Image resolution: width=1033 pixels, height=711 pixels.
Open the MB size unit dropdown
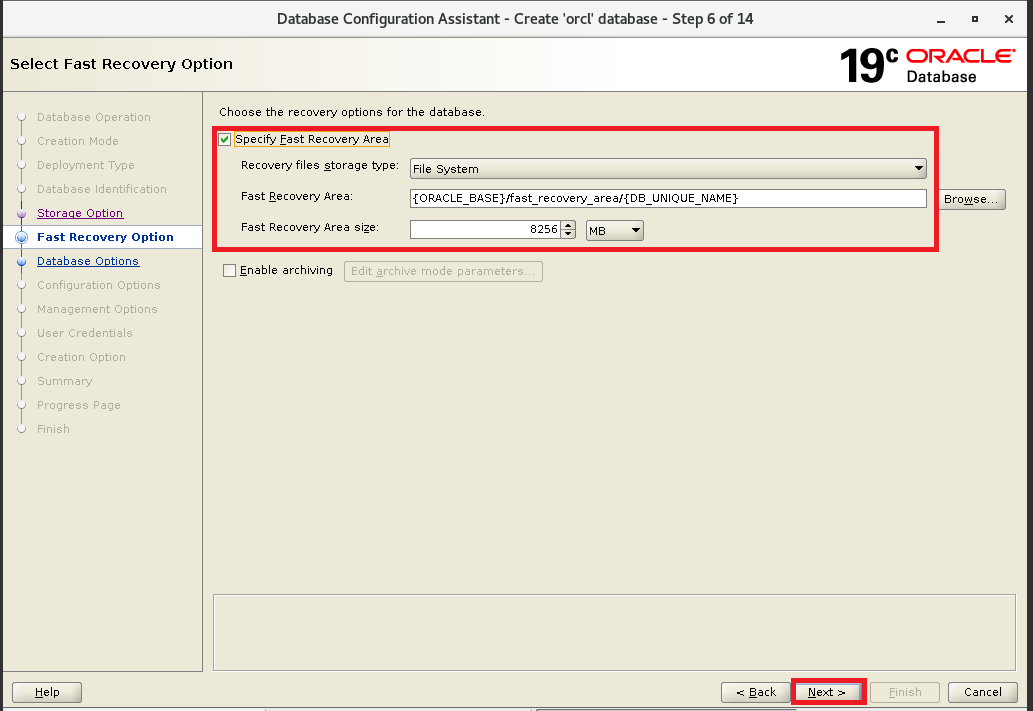click(x=615, y=230)
